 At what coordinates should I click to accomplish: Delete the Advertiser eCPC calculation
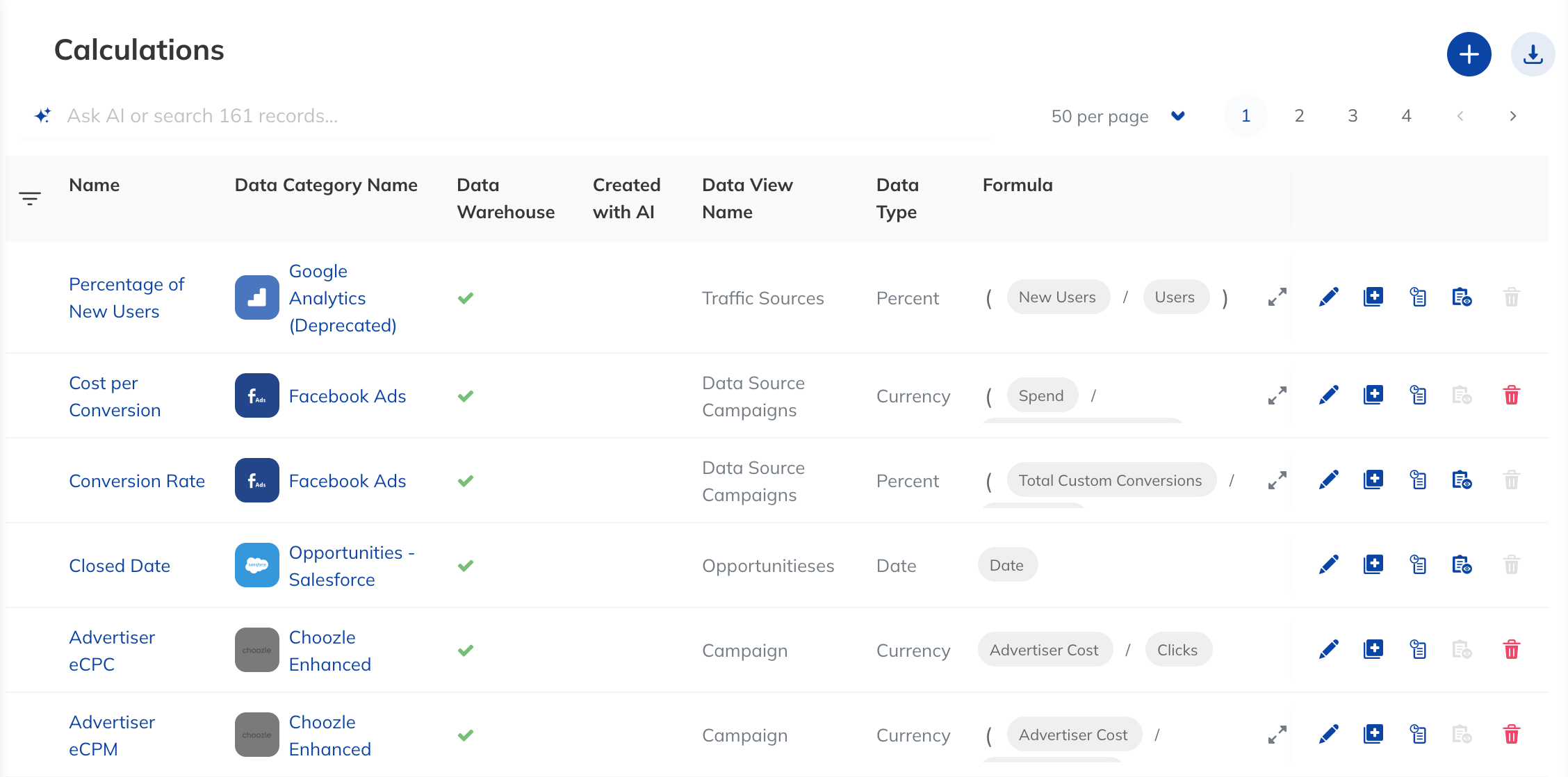pos(1511,650)
